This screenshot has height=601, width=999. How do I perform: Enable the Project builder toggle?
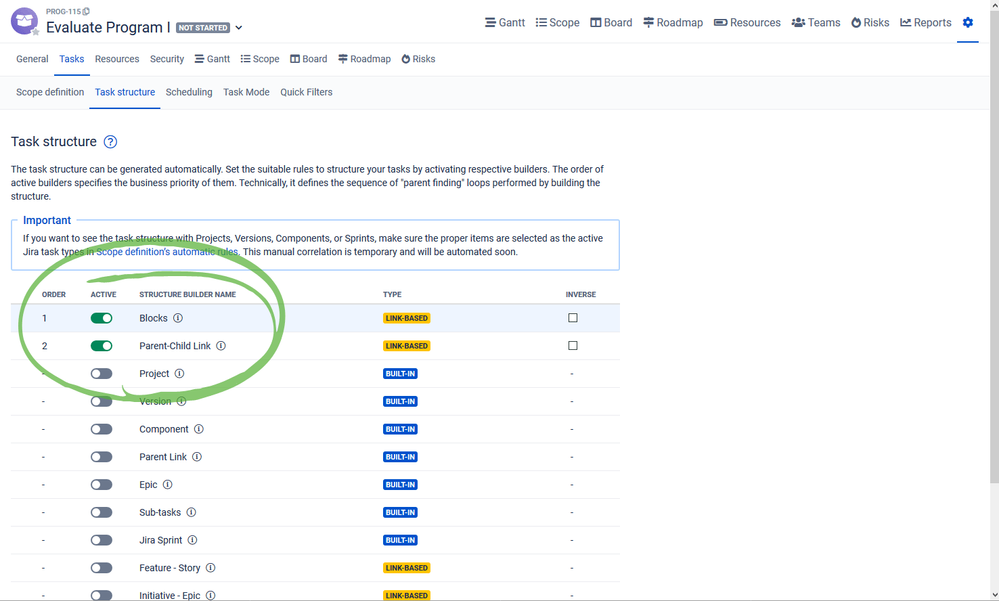point(101,373)
